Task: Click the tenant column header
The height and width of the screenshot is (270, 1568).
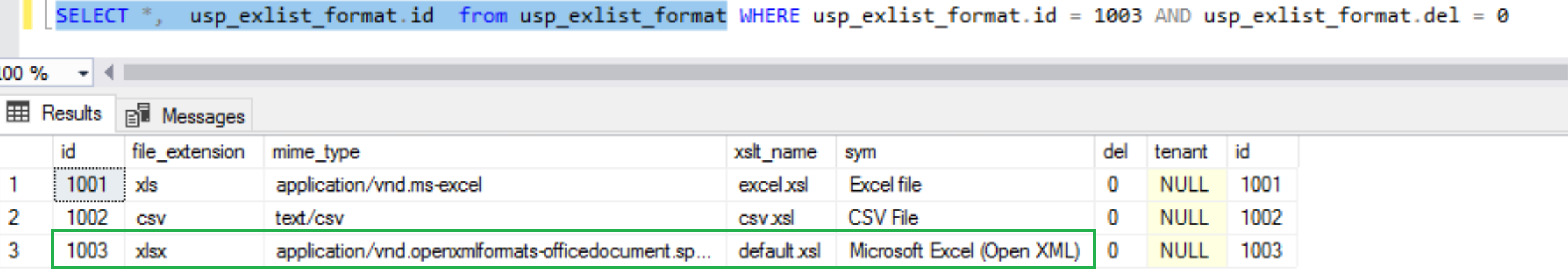Action: click(1181, 152)
